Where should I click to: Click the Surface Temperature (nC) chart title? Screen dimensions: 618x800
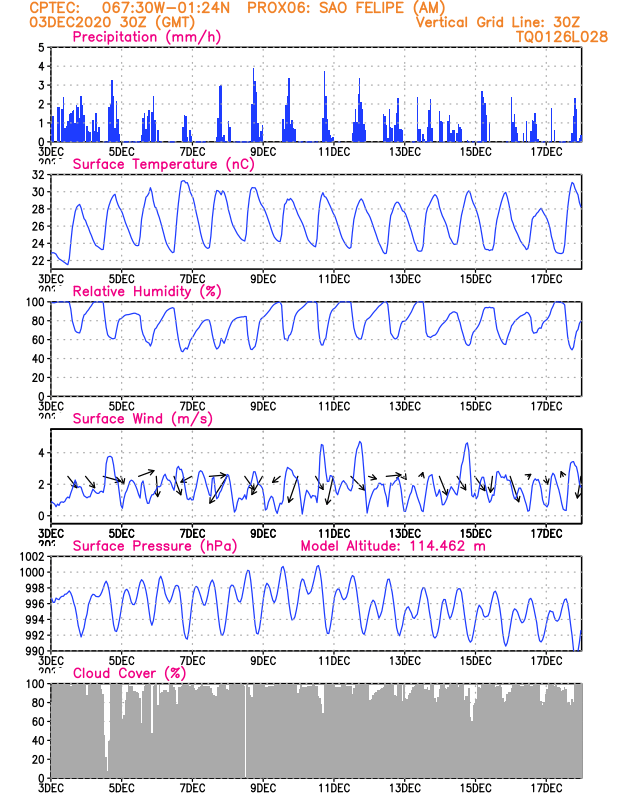163,164
